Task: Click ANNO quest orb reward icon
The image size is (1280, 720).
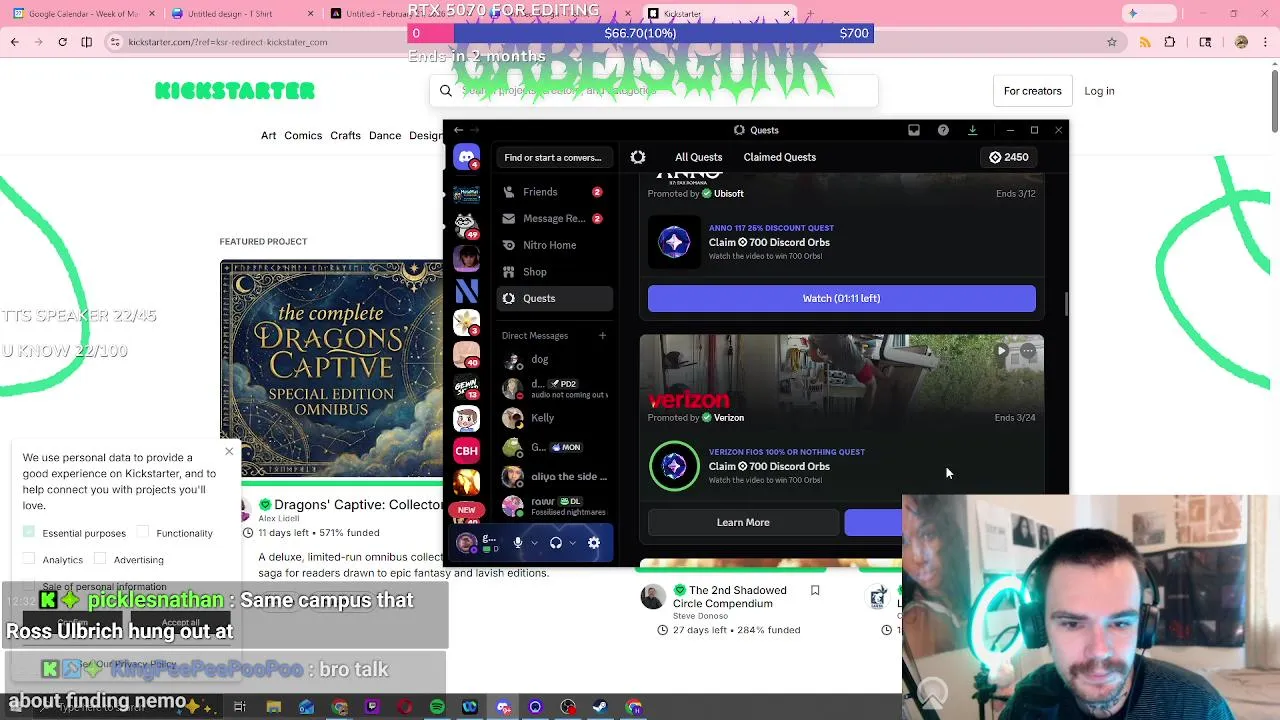Action: tap(674, 242)
